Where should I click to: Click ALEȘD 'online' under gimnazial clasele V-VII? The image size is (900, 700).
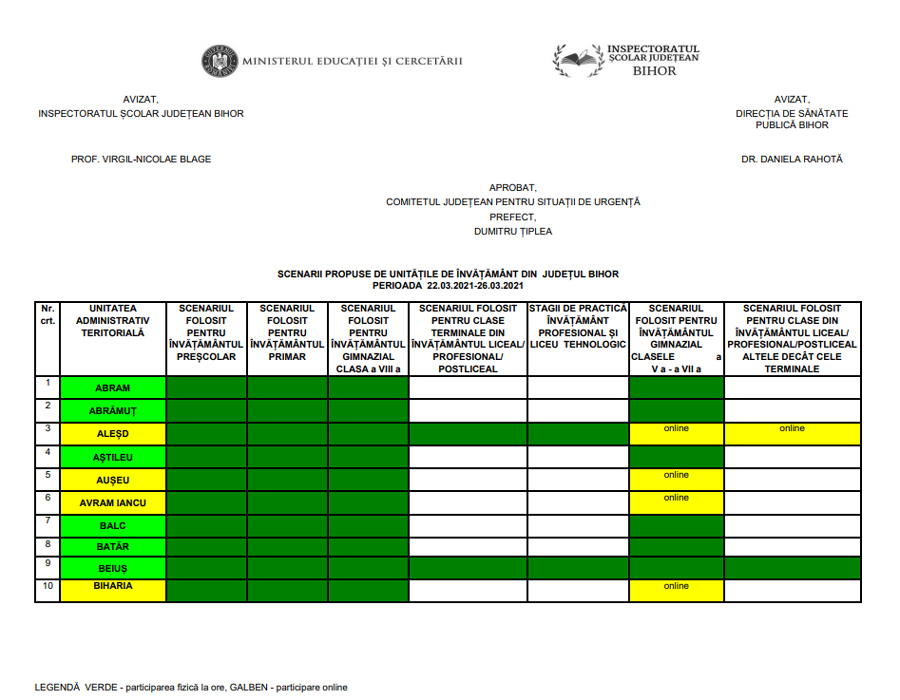(x=676, y=434)
